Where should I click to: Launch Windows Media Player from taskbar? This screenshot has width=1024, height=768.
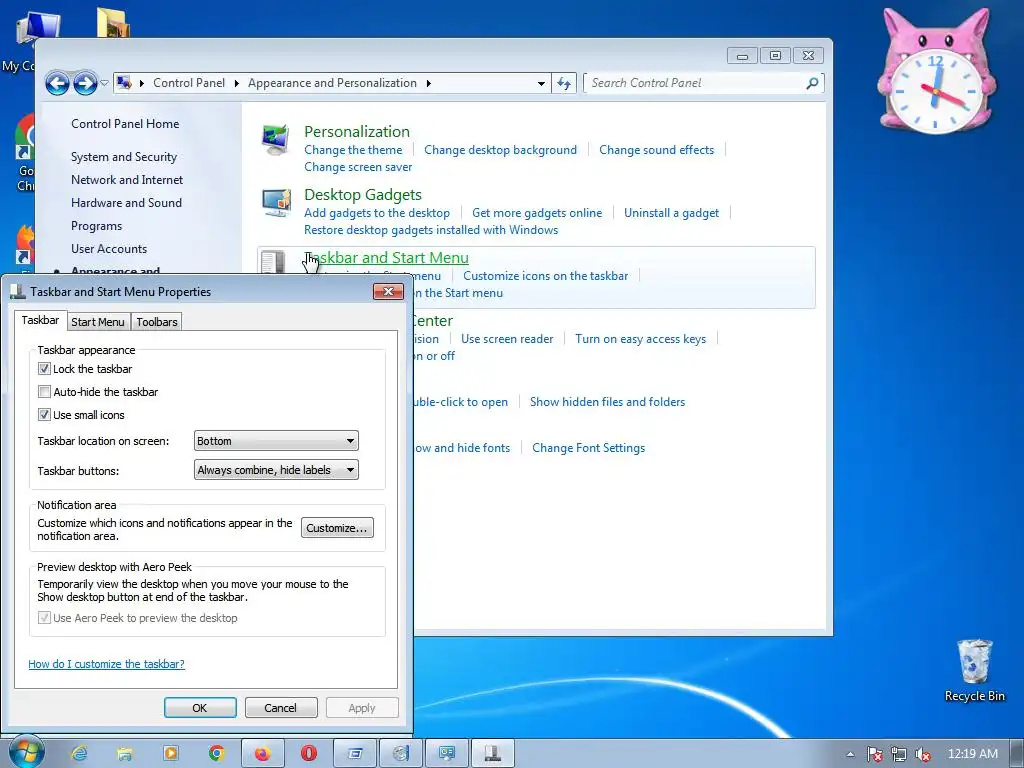(170, 754)
